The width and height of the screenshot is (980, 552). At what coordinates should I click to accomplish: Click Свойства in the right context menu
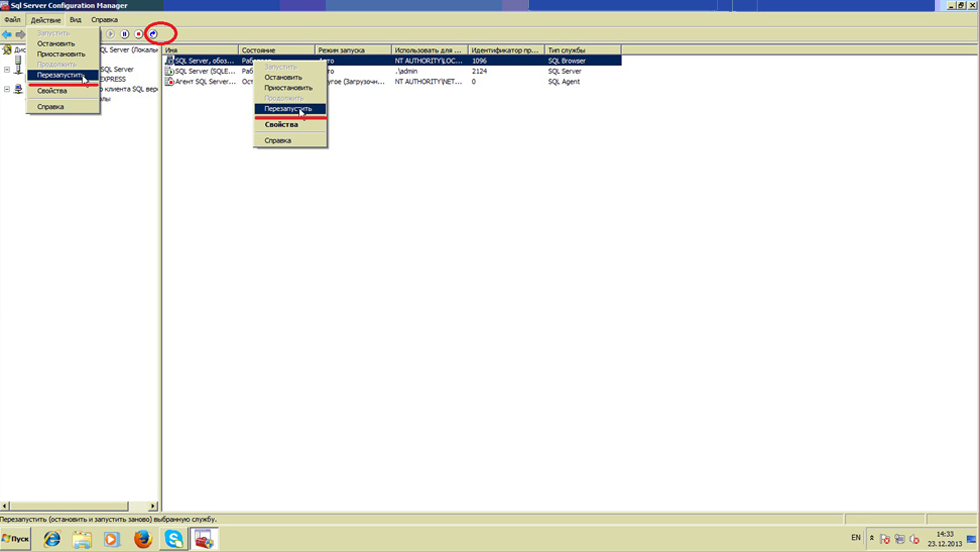281,125
